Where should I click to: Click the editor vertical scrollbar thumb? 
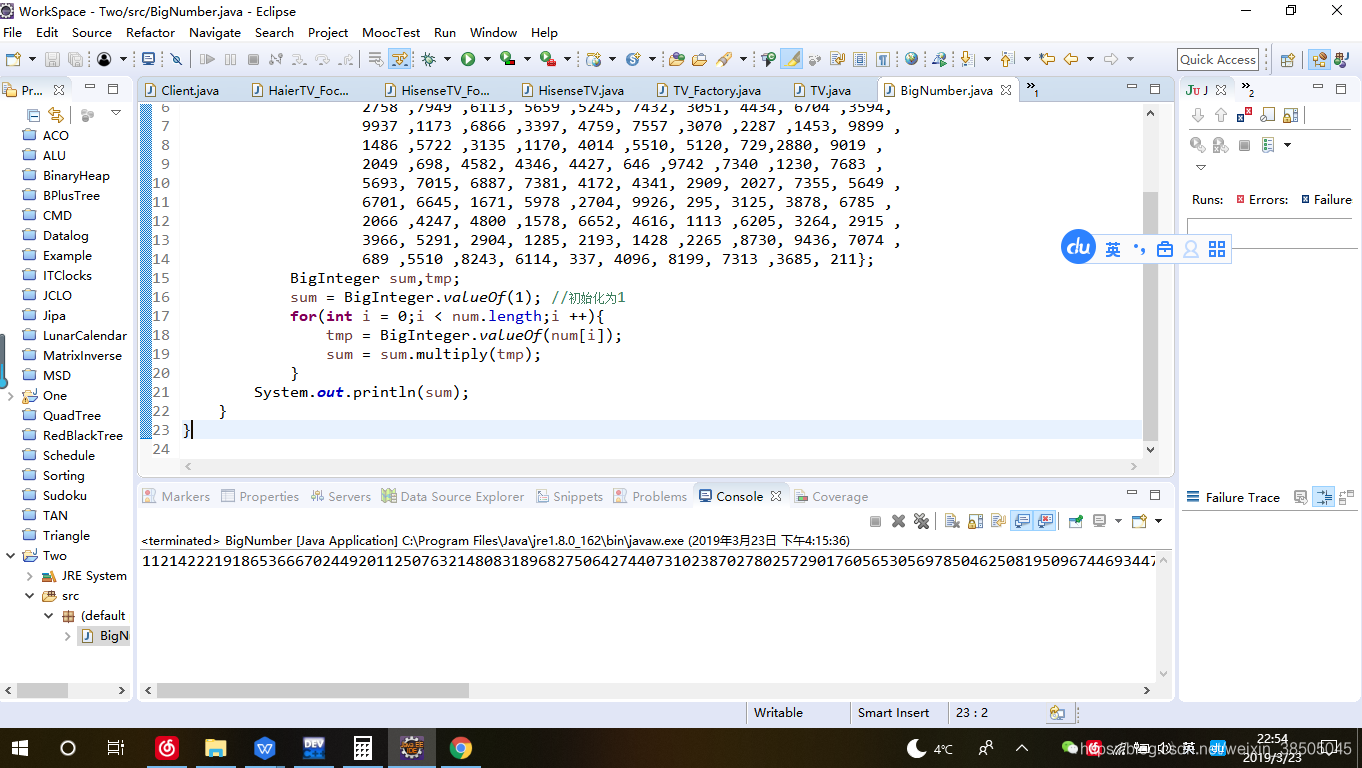(1150, 315)
